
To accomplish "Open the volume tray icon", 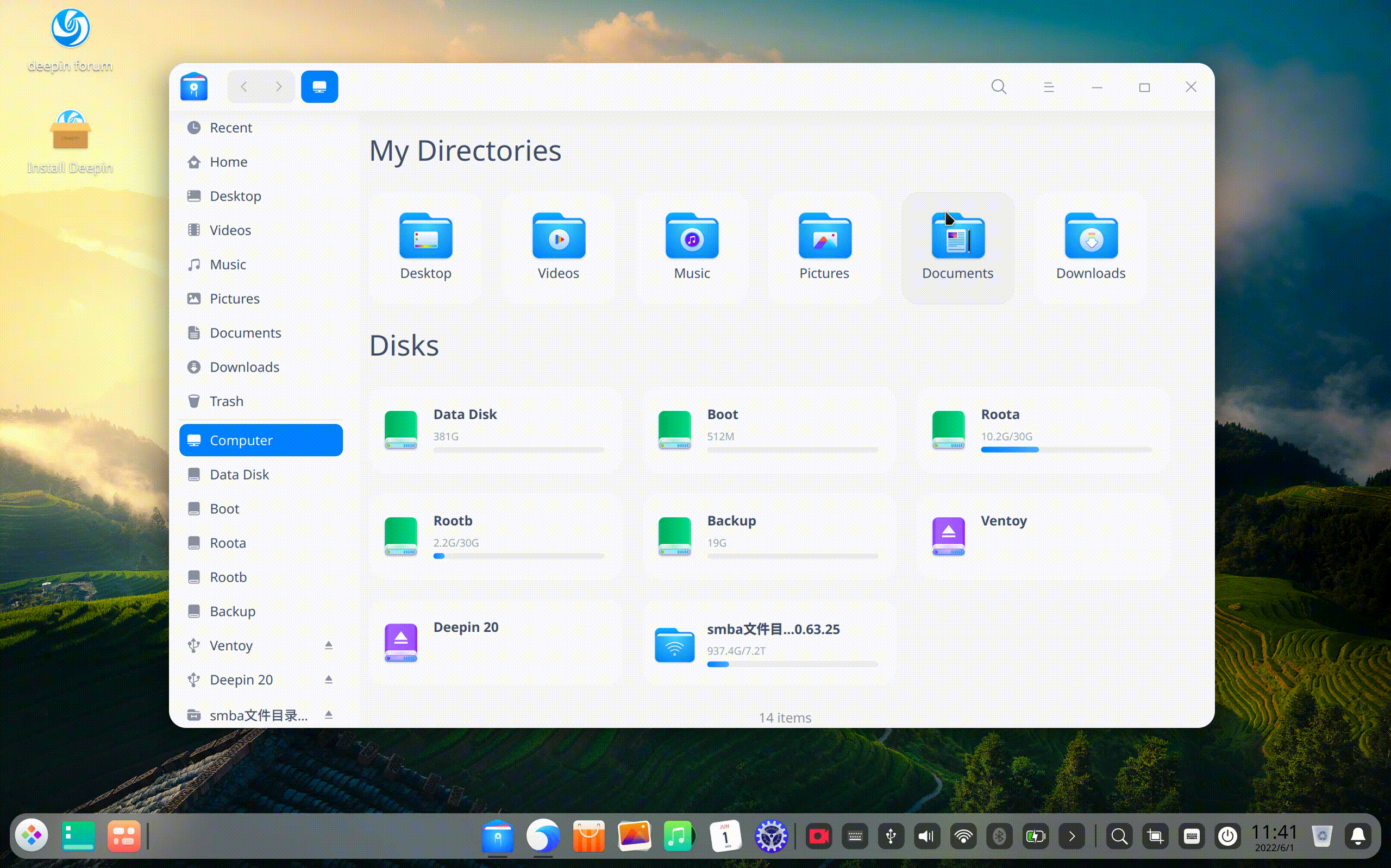I will [x=926, y=836].
